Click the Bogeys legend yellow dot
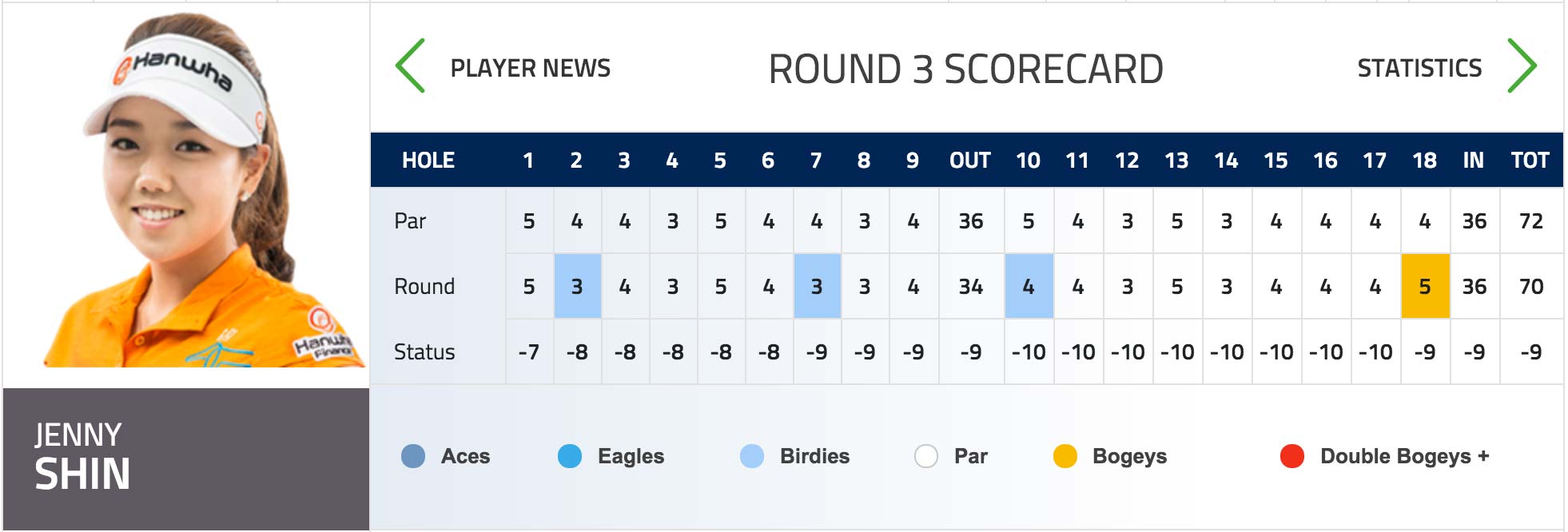This screenshot has height=532, width=1568. pos(1065,456)
